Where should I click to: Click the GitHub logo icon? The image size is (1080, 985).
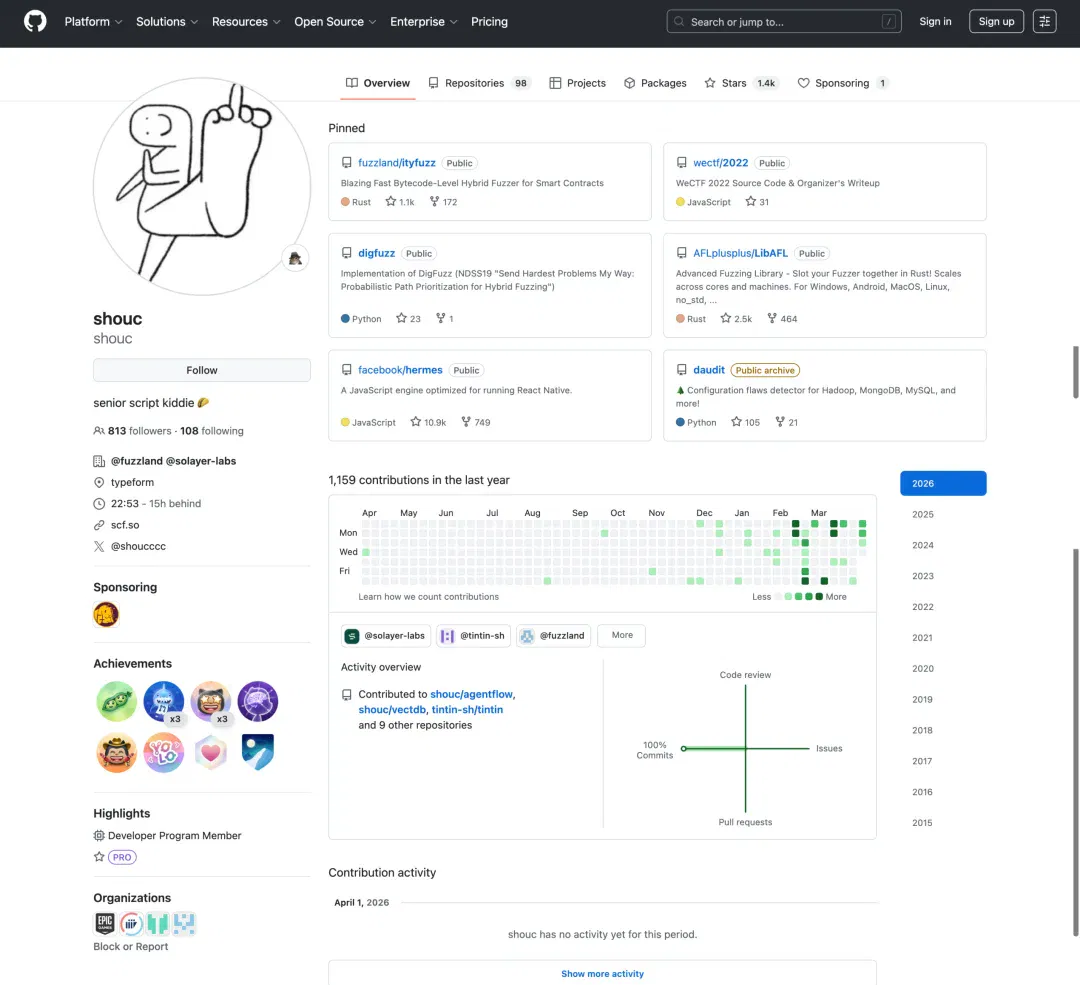[35, 21]
